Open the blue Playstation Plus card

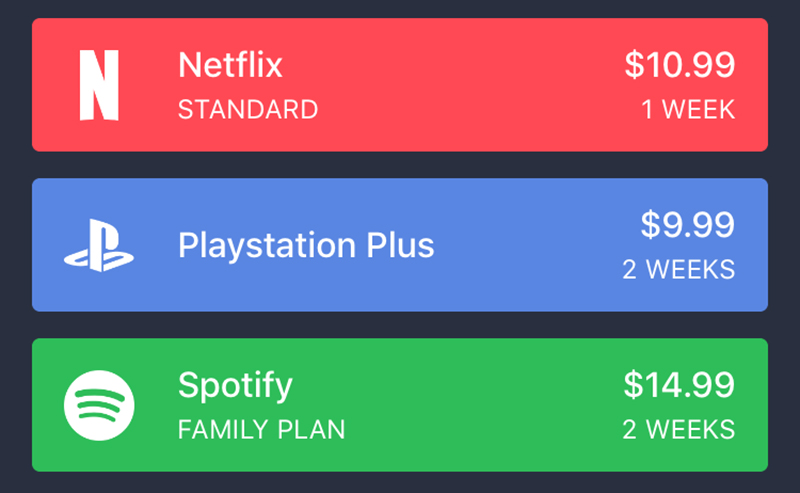point(400,245)
